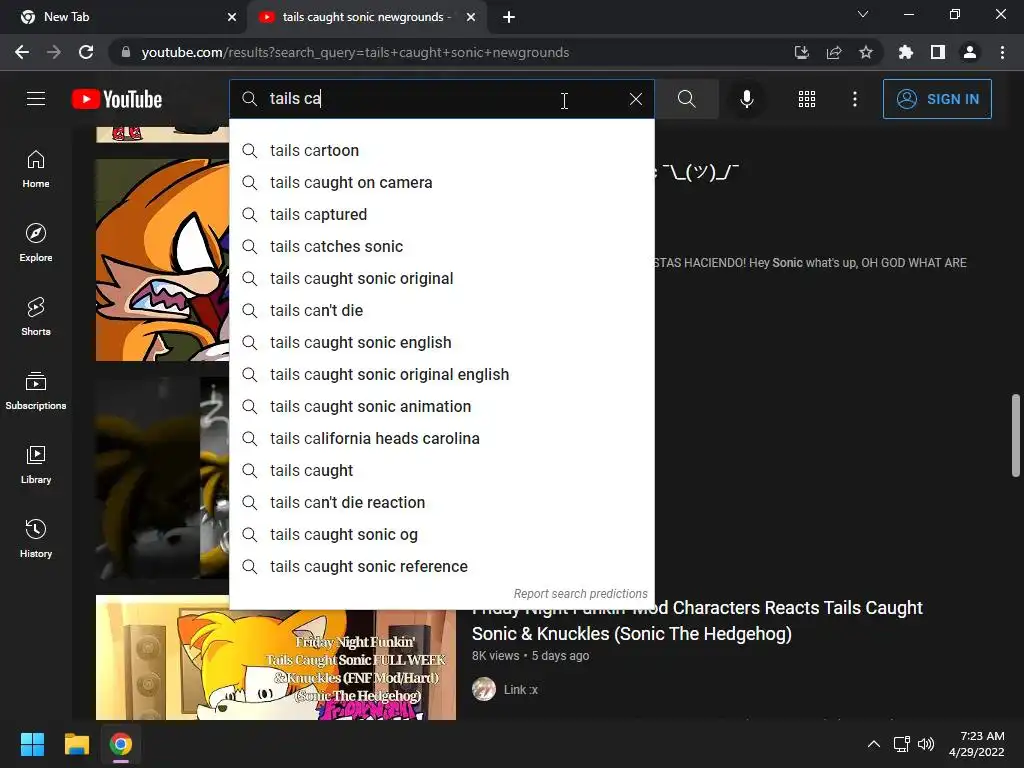Click 'Report search predictions' link

pos(581,594)
